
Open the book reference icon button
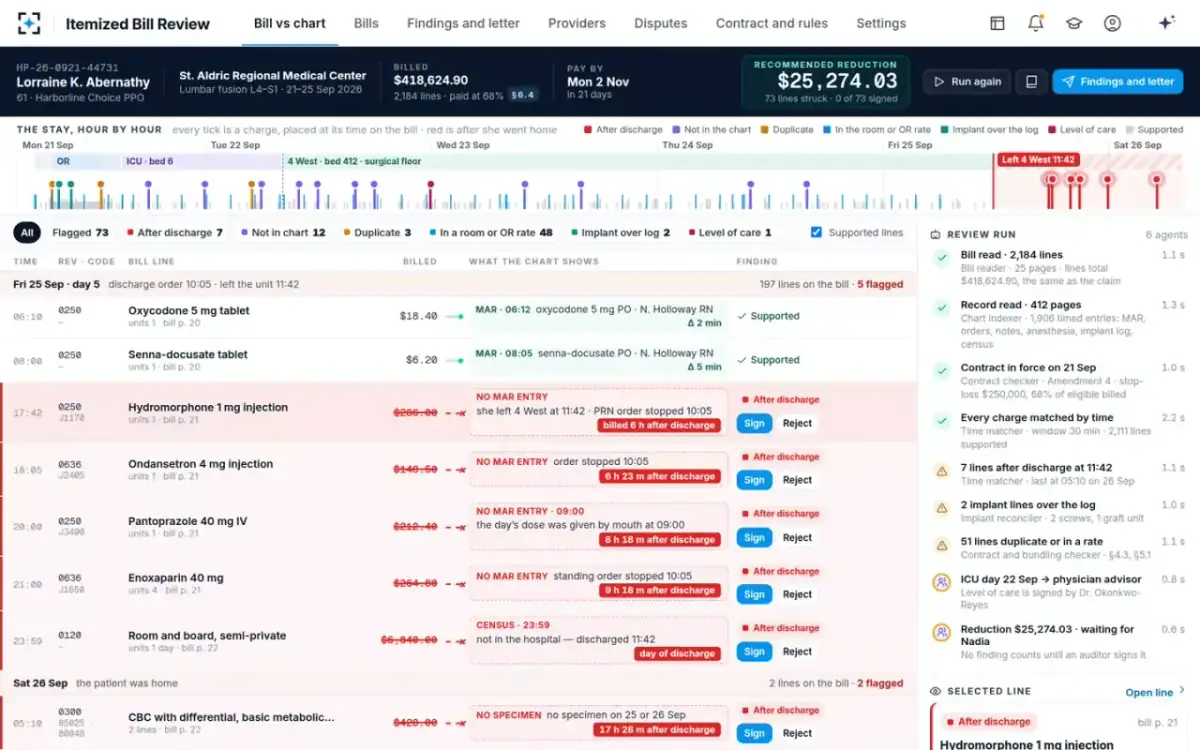[1031, 82]
